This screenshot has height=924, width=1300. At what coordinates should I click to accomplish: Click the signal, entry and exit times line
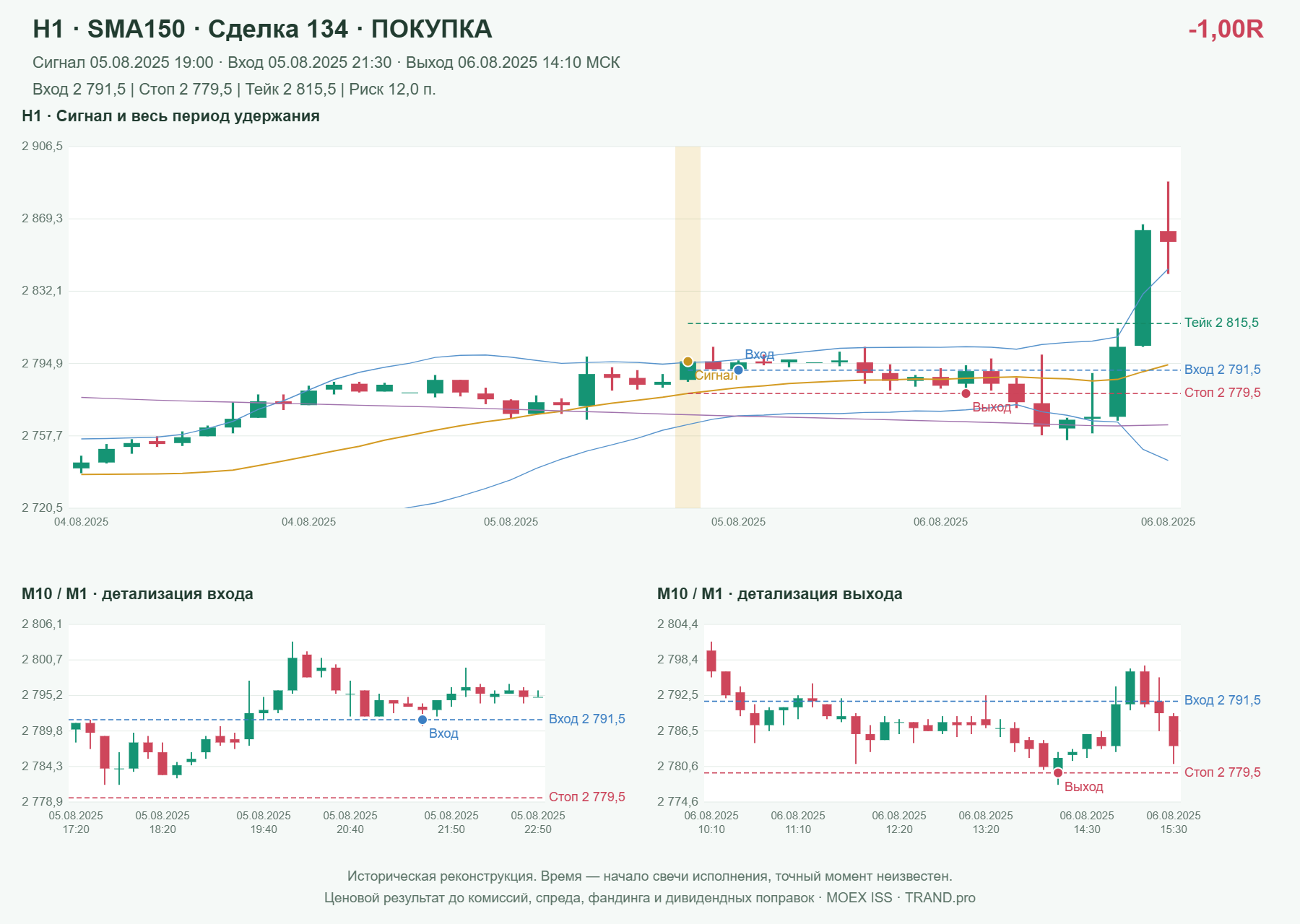326,63
